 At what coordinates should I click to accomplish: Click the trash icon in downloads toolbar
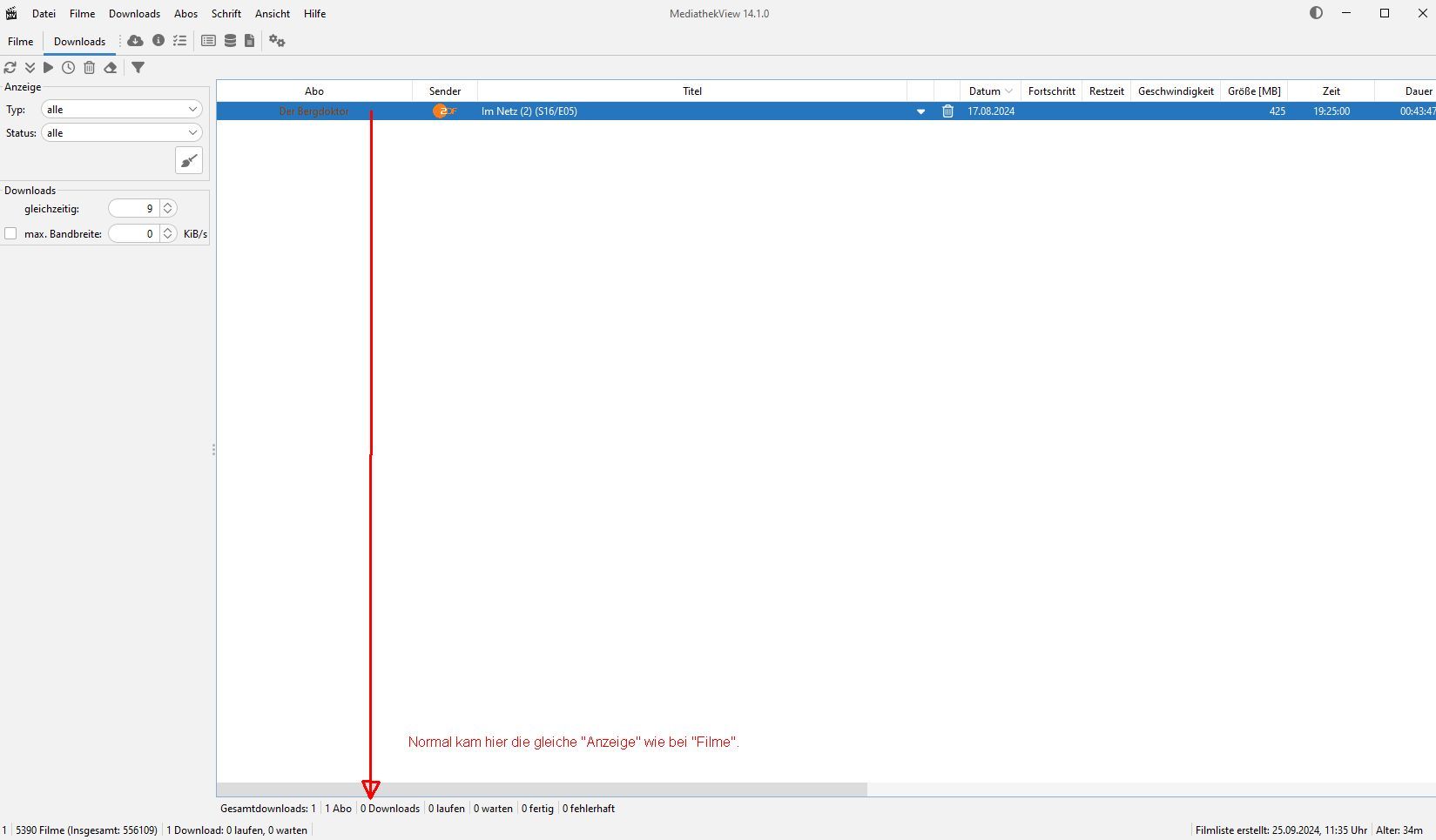(x=89, y=67)
